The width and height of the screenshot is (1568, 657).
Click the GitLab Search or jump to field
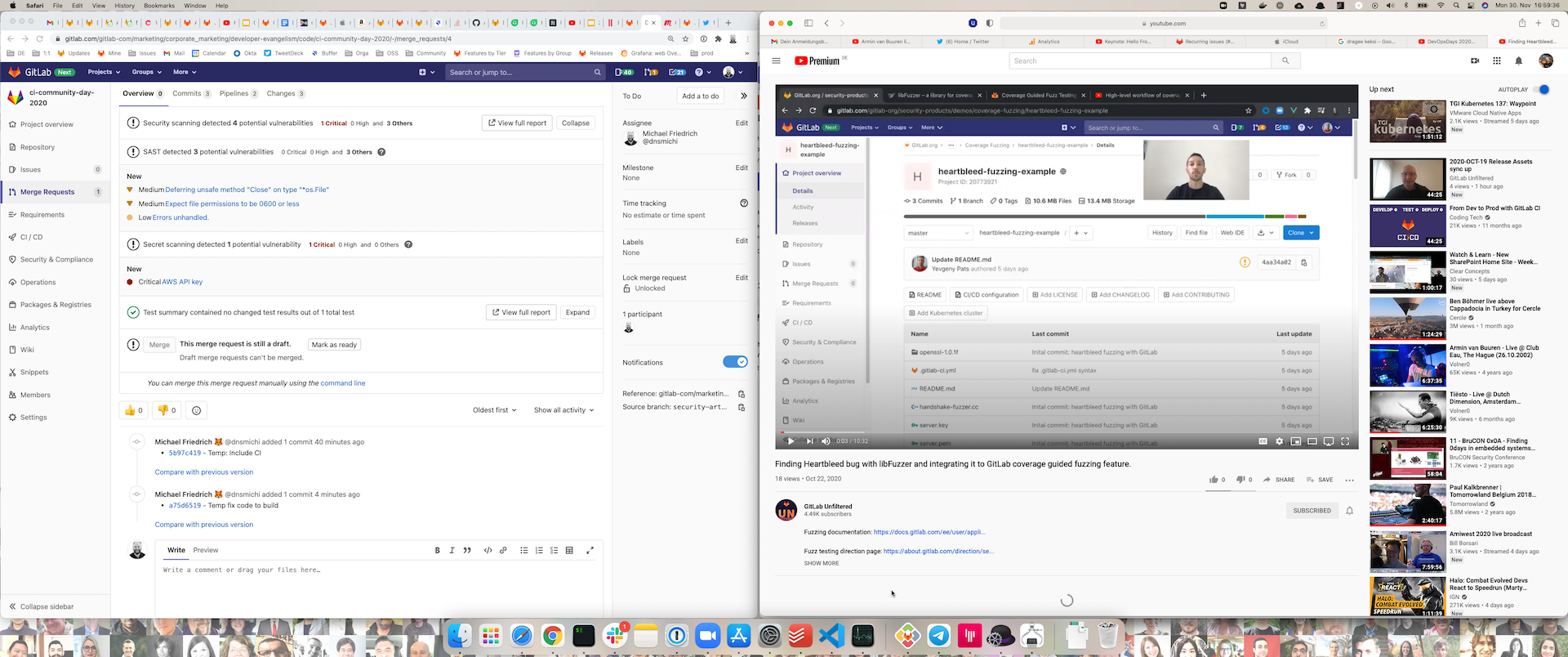525,72
